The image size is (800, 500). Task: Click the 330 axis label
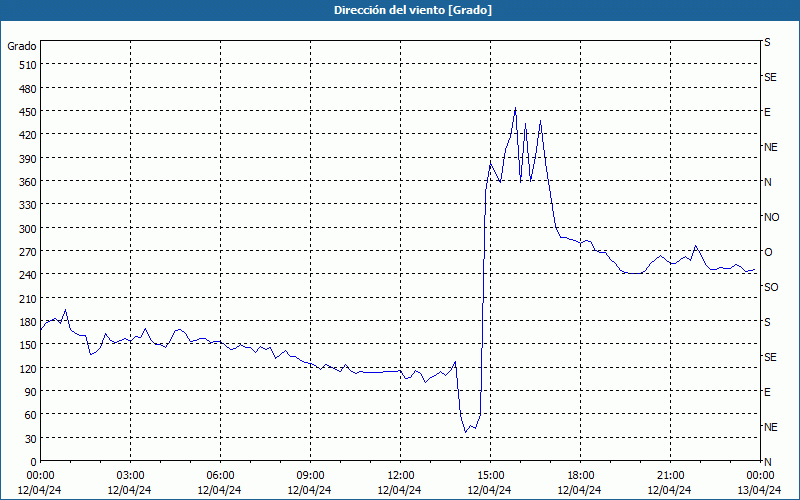(x=28, y=205)
